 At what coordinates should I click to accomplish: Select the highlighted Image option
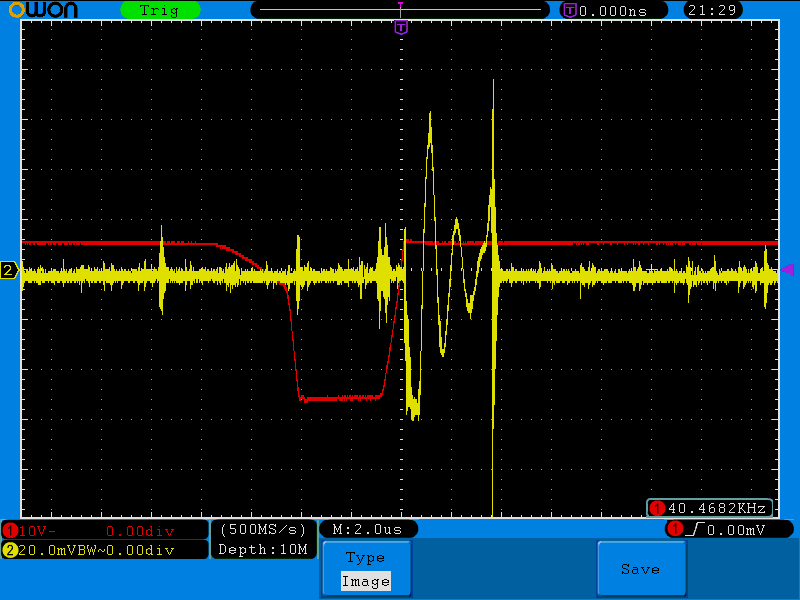365,581
